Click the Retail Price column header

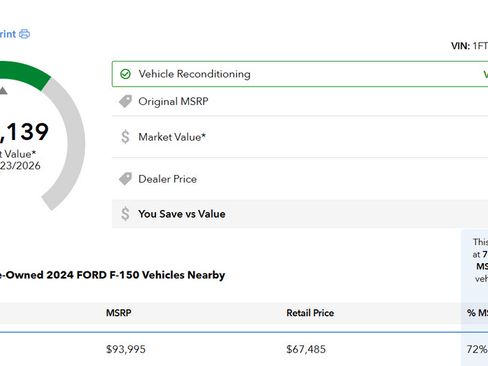point(310,313)
